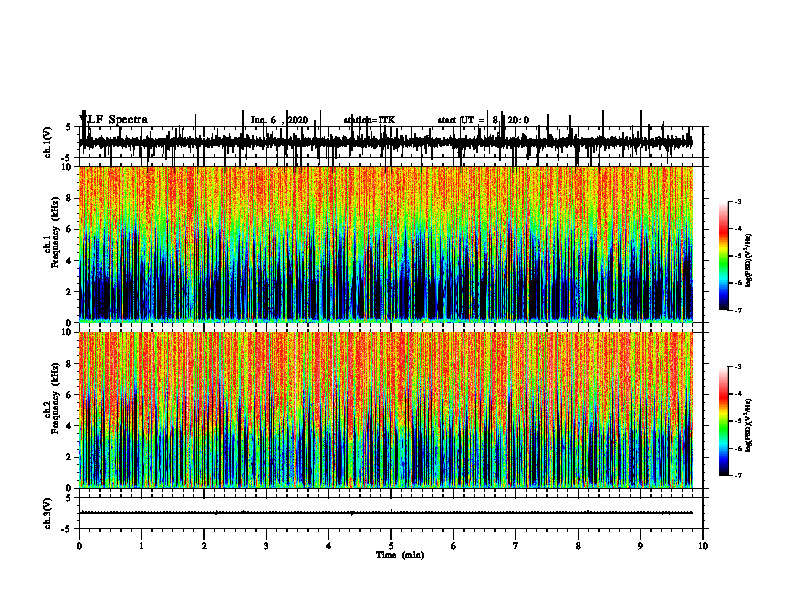Viewport: 792px width, 612px height.
Task: Click inside the ch.1 waveform trace panel
Action: pyautogui.click(x=390, y=142)
